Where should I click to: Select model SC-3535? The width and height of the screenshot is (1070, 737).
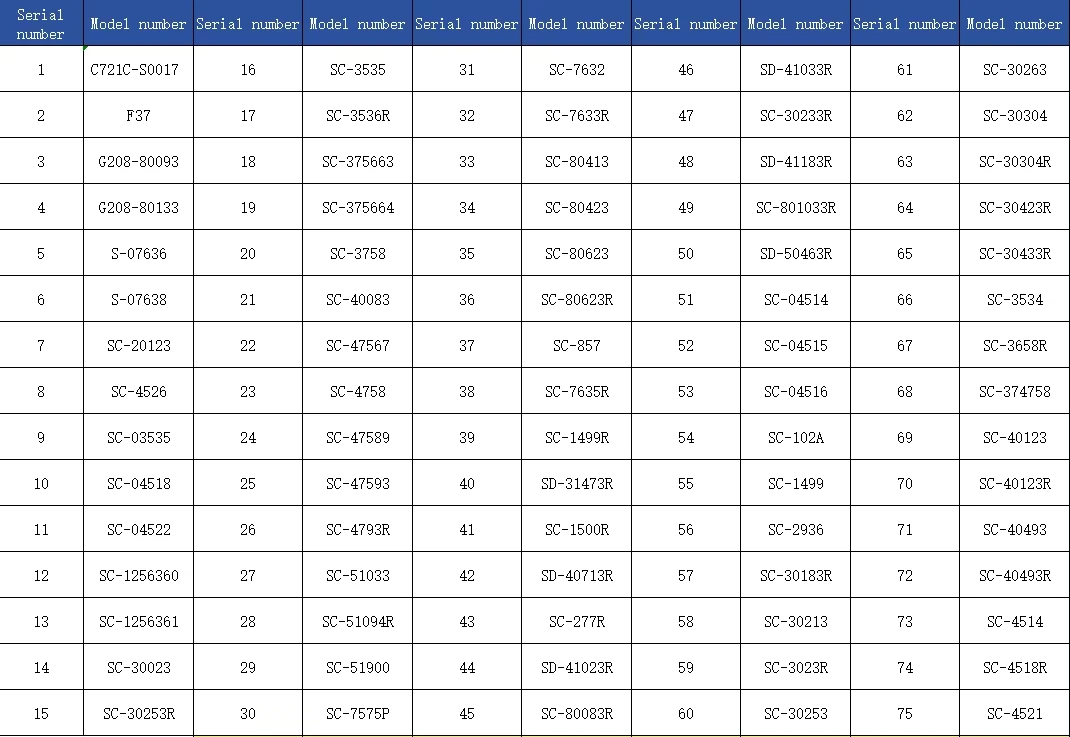click(x=358, y=69)
